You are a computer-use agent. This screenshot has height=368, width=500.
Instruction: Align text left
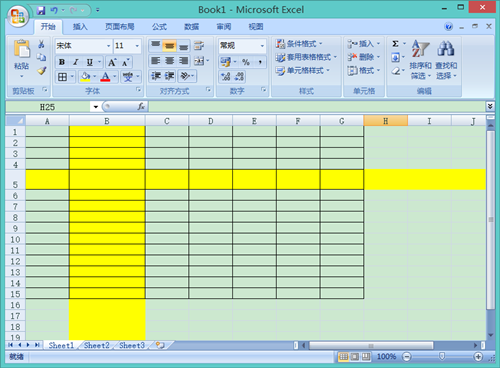coord(156,61)
